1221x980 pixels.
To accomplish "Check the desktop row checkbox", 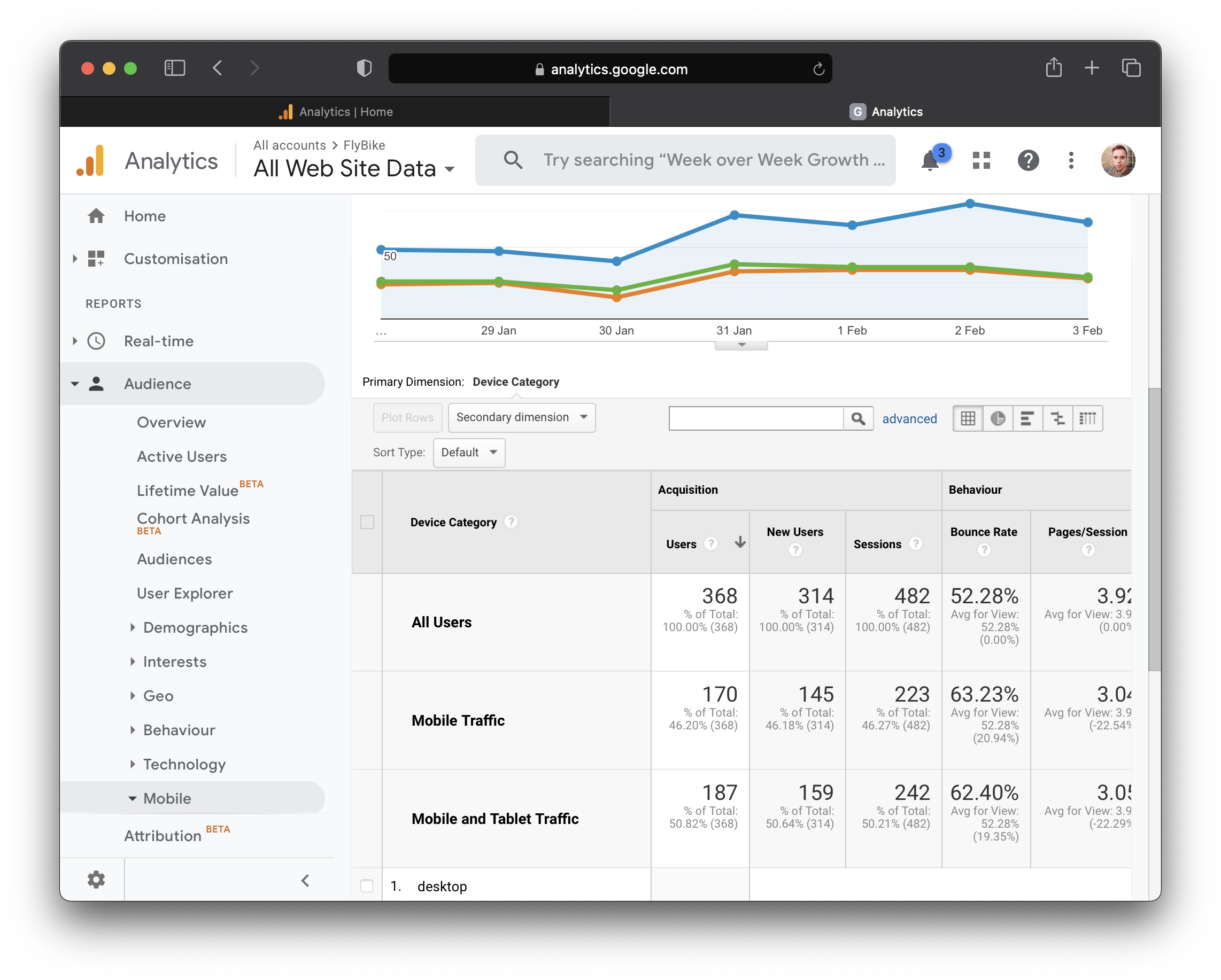I will (367, 885).
